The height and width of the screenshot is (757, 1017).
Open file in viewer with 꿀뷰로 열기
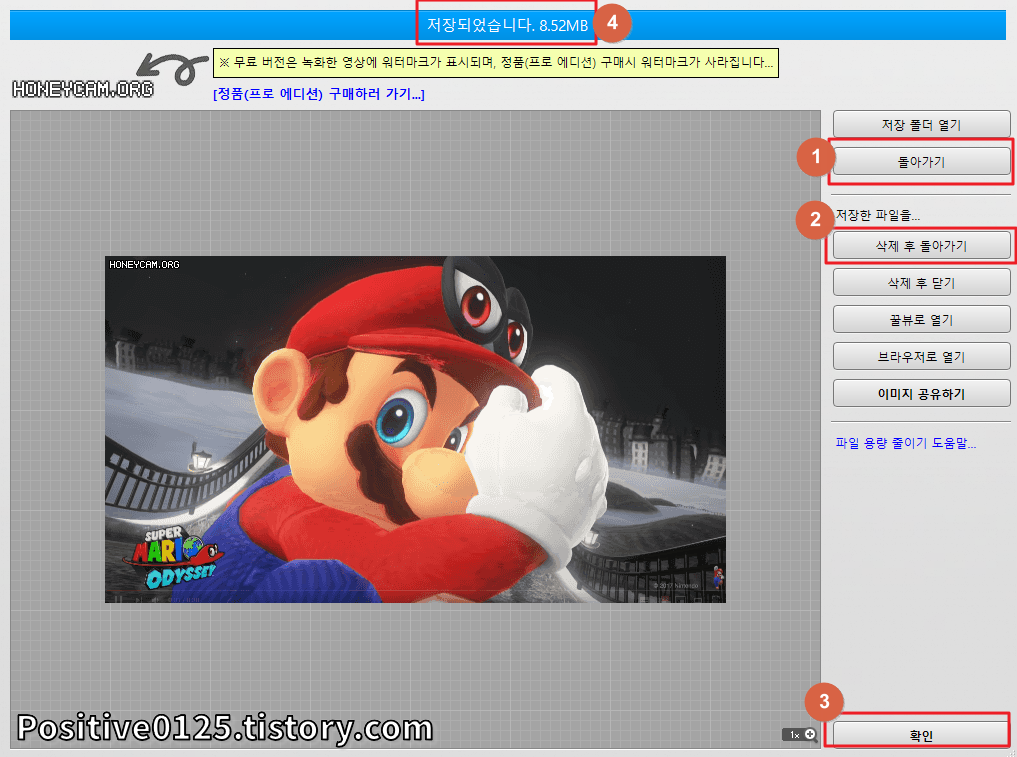pos(921,319)
